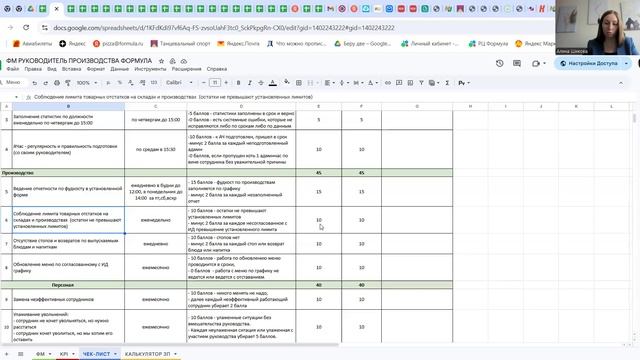Add a new sheet with plus
This screenshot has height=360, width=640.
pos(6,354)
